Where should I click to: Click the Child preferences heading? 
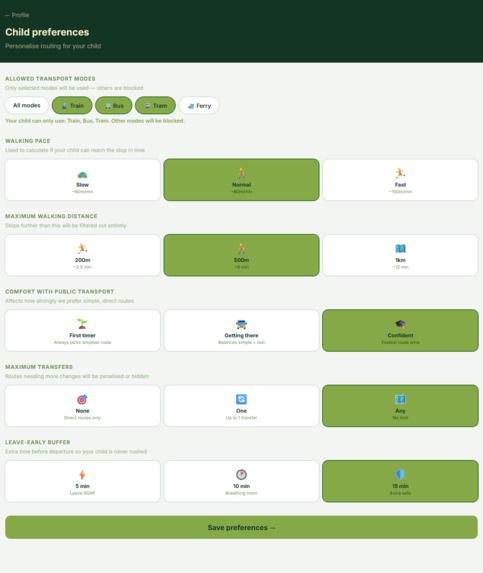47,32
